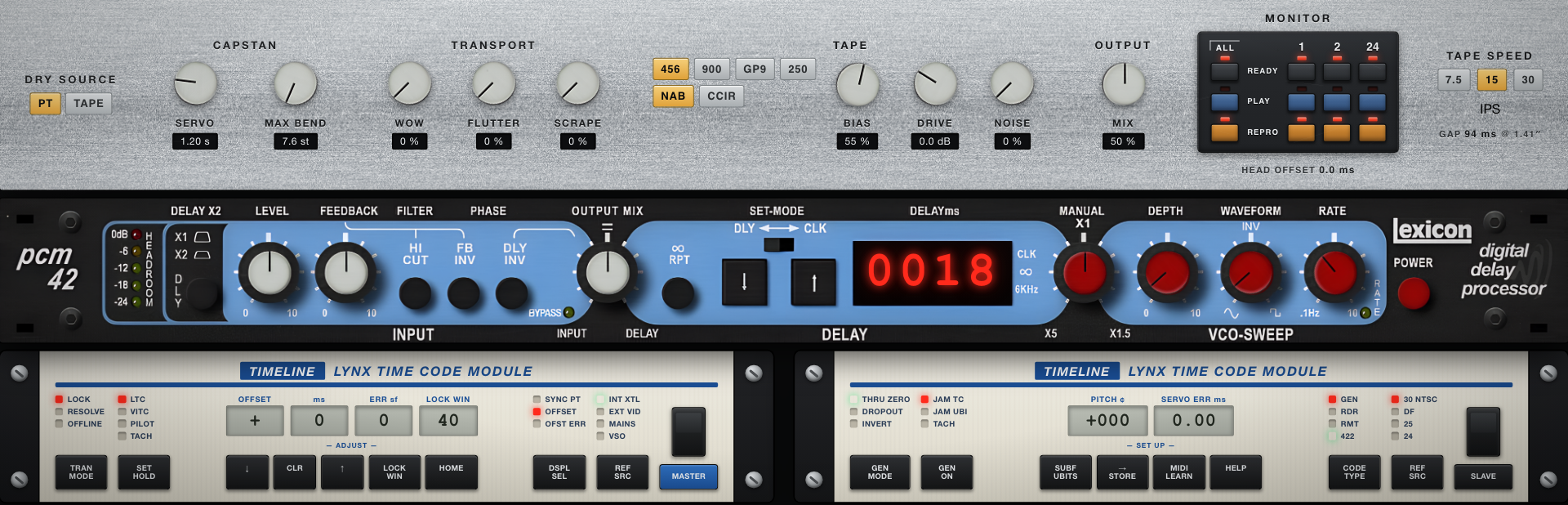
Task: Choose the 456 tape formula
Action: (670, 69)
